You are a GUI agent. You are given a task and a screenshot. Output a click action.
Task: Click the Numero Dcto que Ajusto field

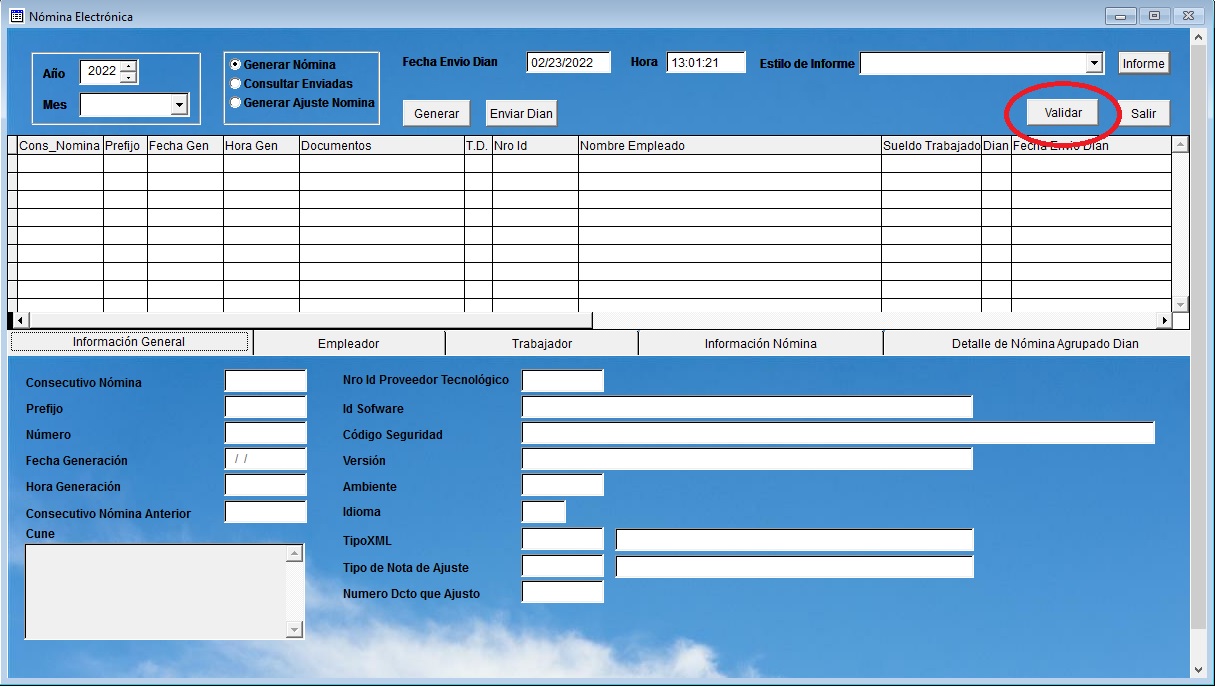[563, 592]
